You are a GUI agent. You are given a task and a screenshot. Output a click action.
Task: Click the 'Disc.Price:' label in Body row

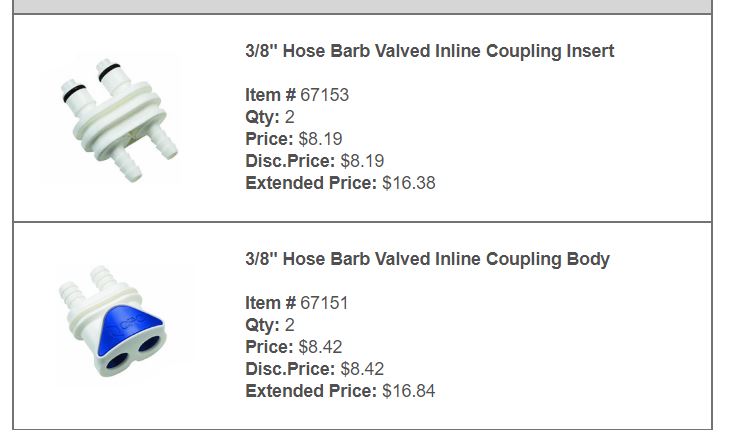290,369
